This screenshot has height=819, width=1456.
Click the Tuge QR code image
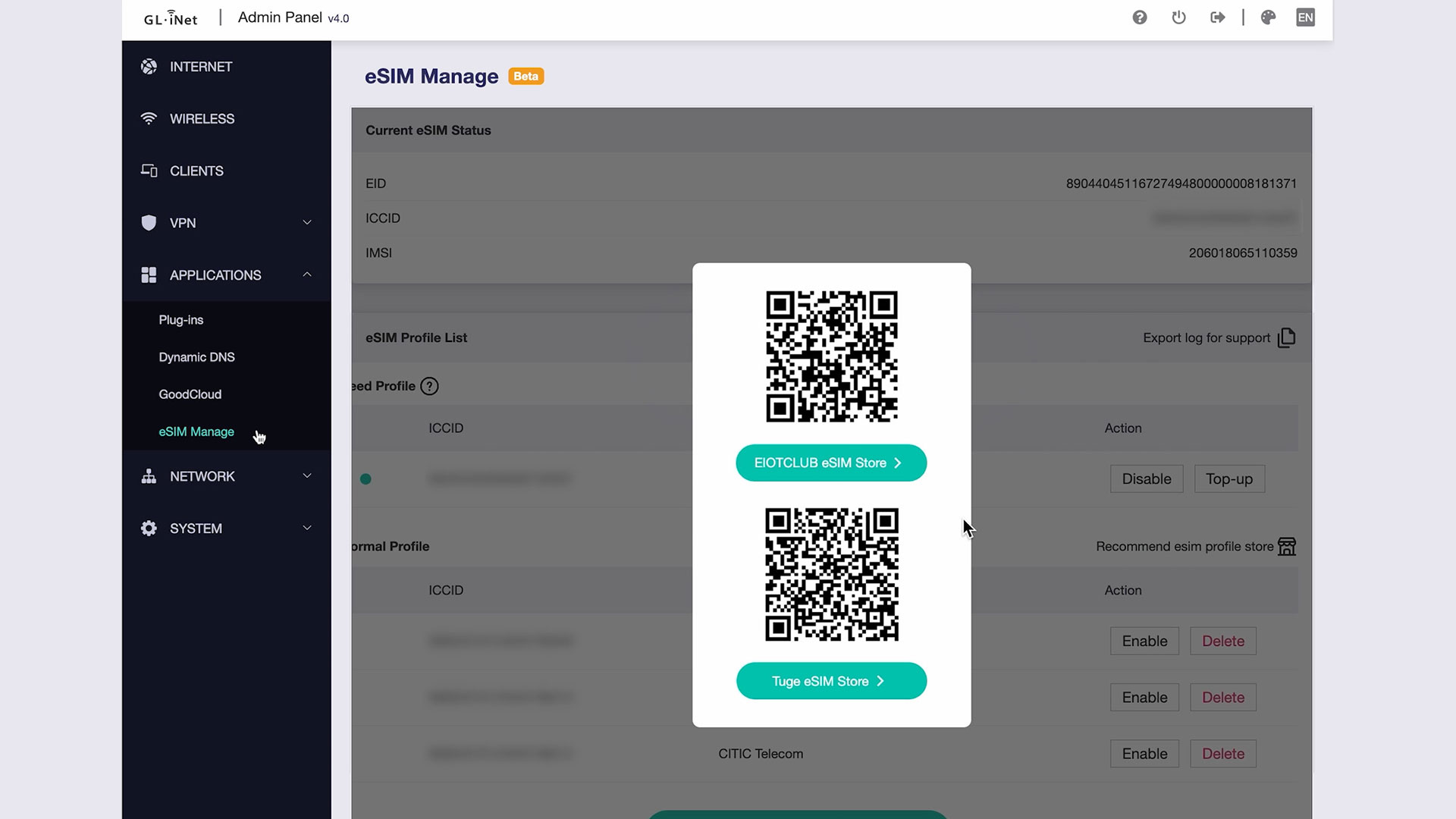pos(832,575)
